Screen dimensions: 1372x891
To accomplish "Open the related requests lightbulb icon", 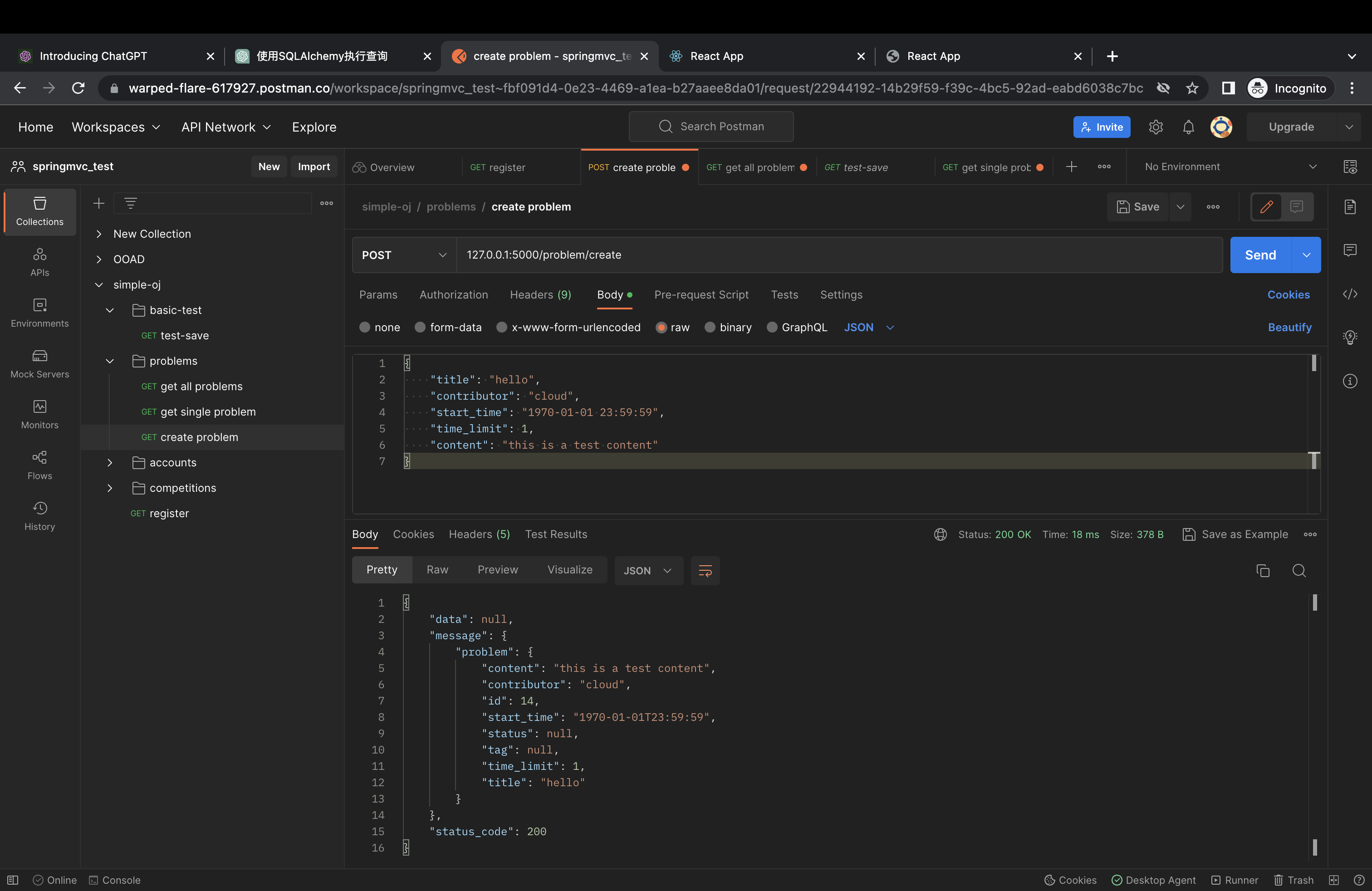I will click(1350, 337).
